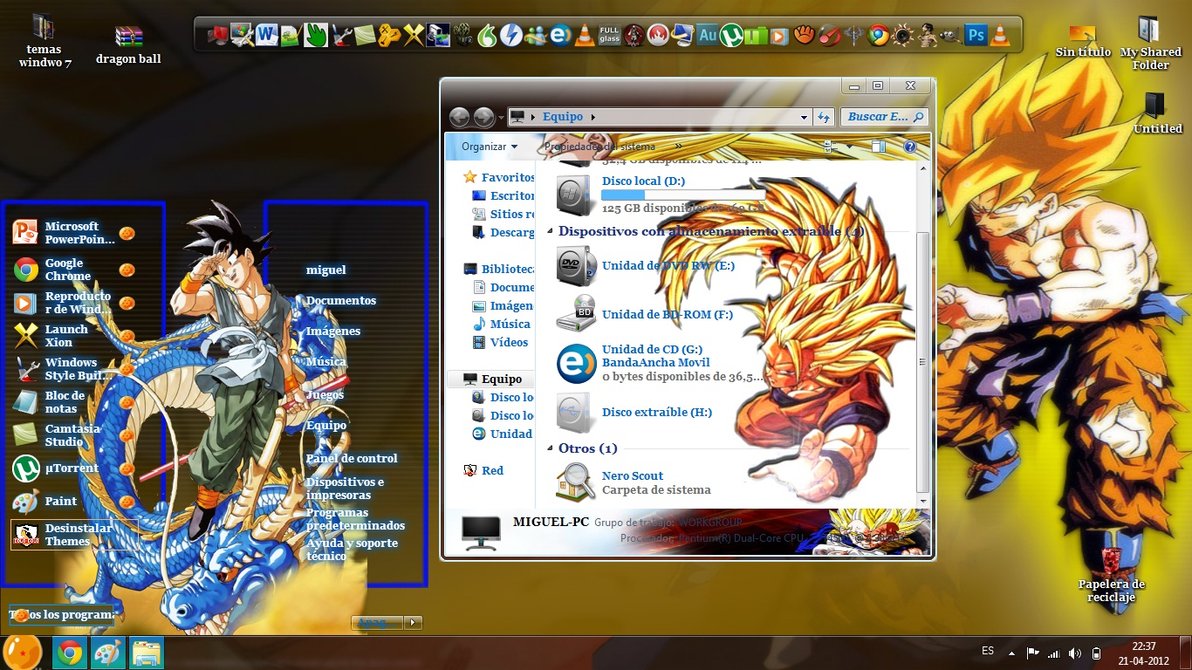The height and width of the screenshot is (670, 1192).
Task: Open the Organizar dropdown menu
Action: (x=489, y=146)
